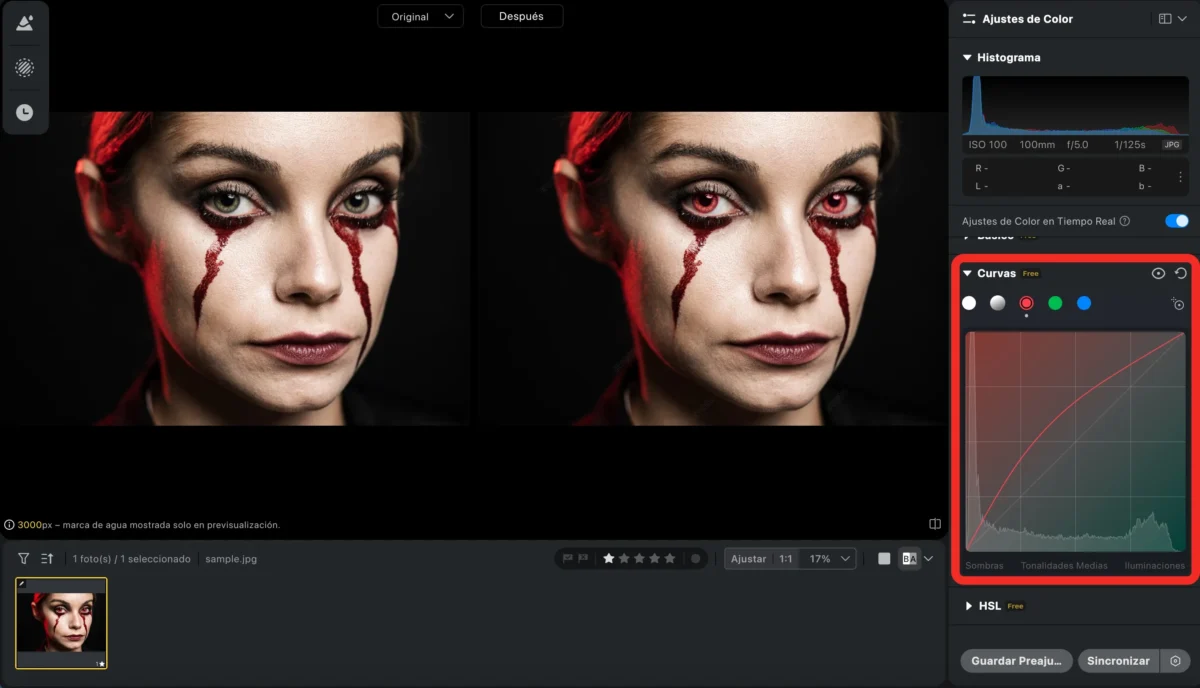Click the Iluminaciones label
The width and height of the screenshot is (1200, 688).
pyautogui.click(x=1154, y=566)
